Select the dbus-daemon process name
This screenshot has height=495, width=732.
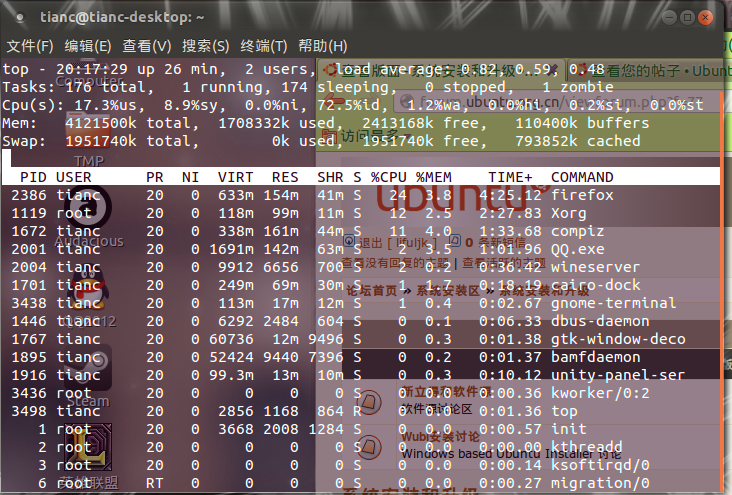coord(600,321)
